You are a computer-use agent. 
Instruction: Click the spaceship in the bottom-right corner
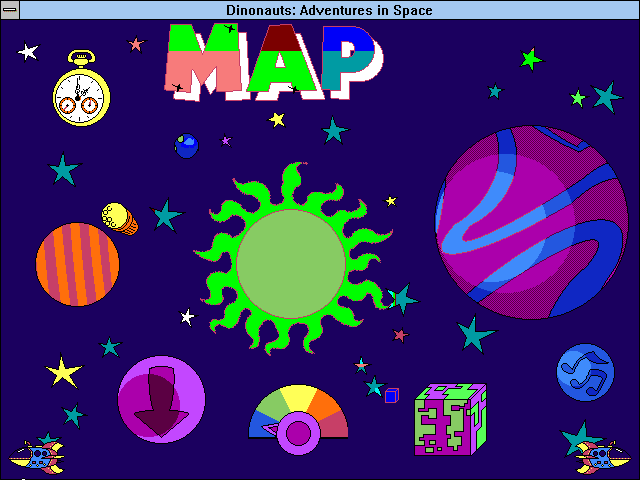pyautogui.click(x=600, y=457)
